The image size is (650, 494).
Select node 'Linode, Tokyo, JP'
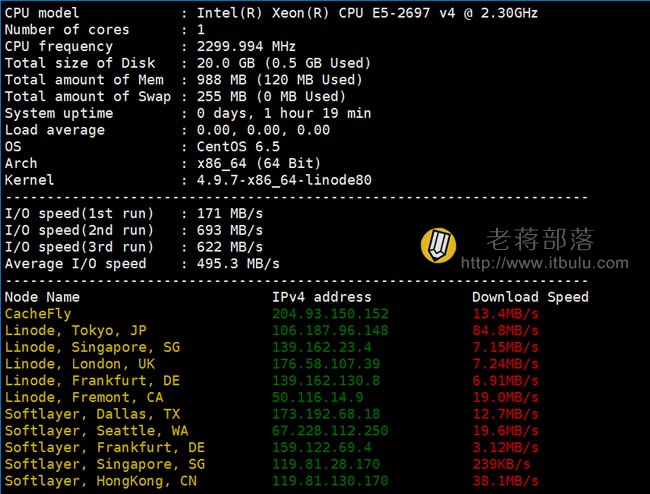(x=75, y=330)
